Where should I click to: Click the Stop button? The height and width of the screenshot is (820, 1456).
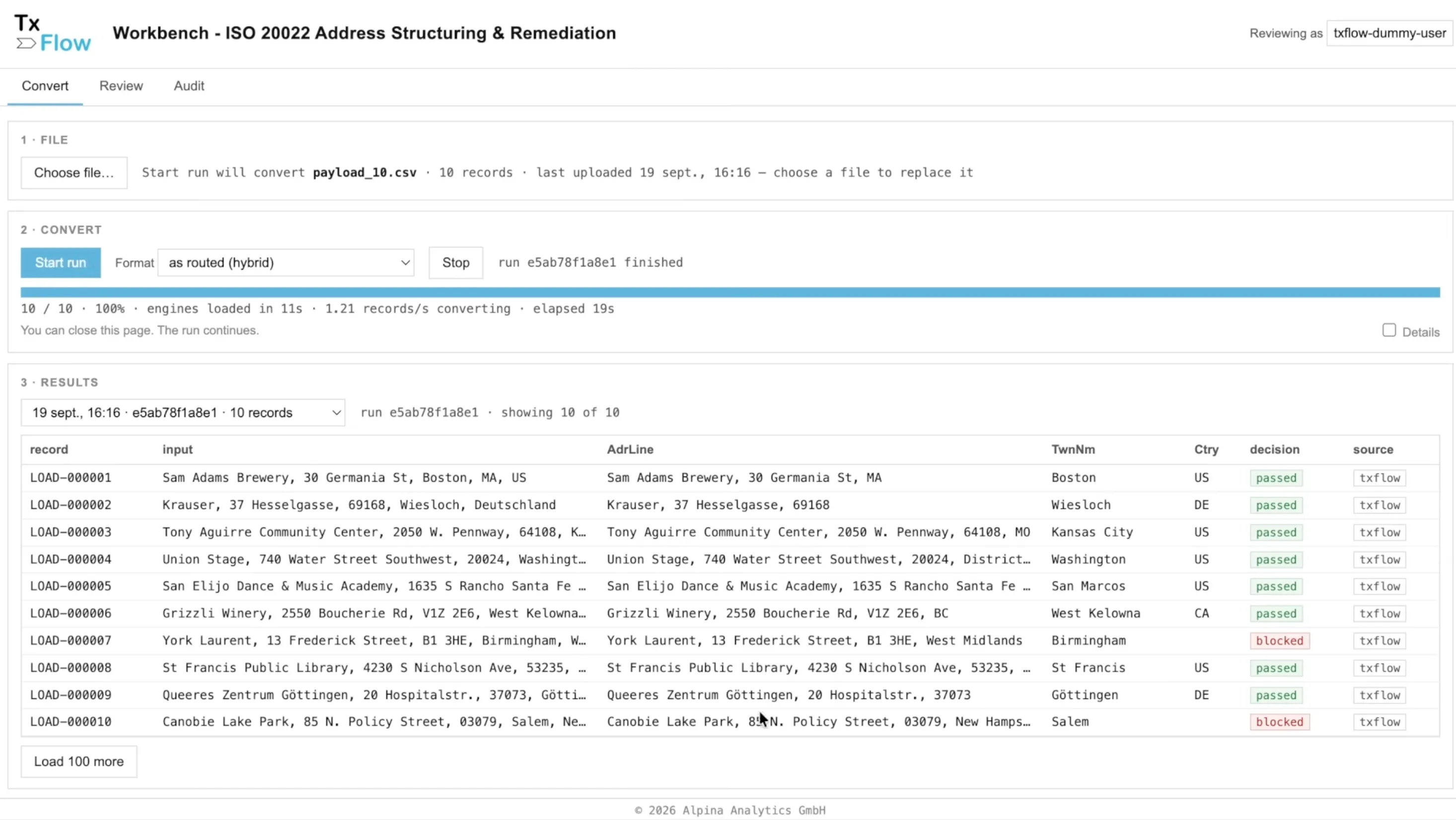[455, 262]
